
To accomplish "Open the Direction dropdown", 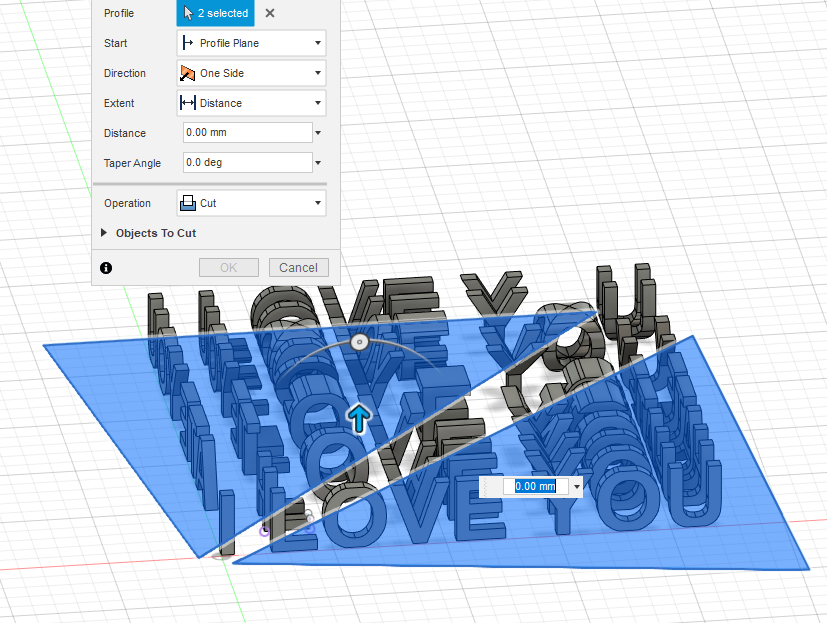I will coord(318,73).
